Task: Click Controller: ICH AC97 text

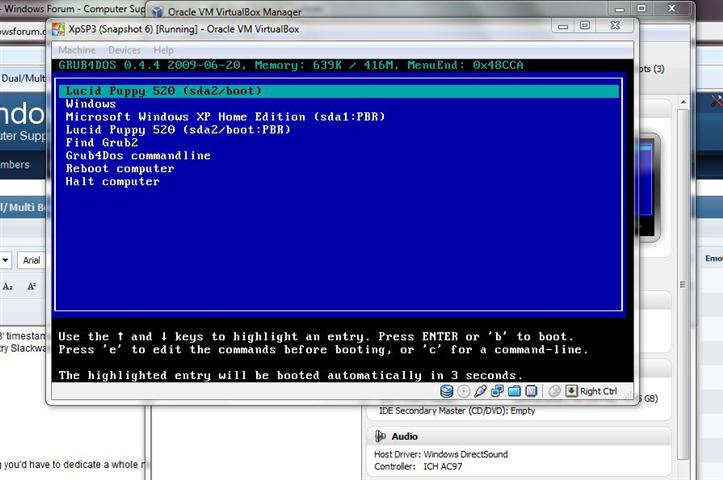Action: pos(418,467)
